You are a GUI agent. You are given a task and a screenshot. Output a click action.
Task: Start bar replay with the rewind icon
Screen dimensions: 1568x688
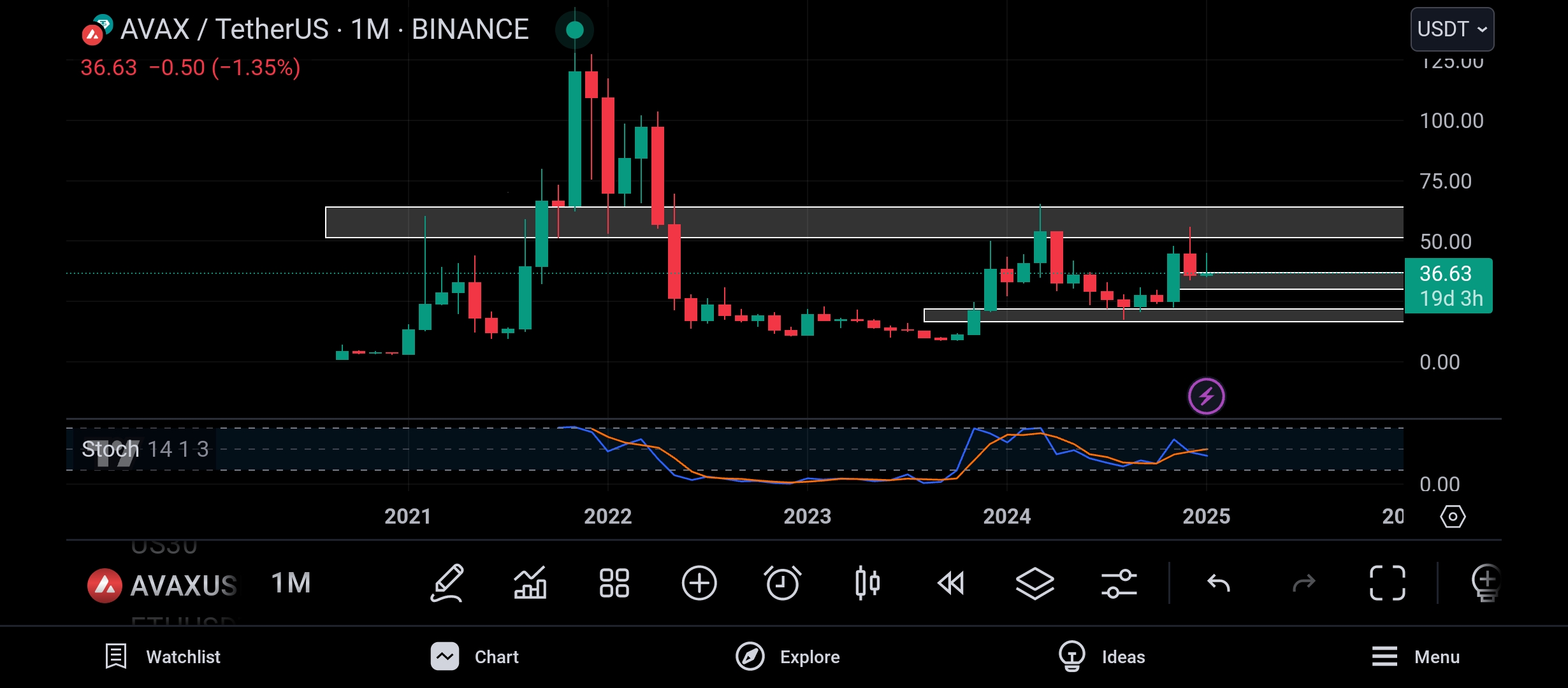point(951,583)
